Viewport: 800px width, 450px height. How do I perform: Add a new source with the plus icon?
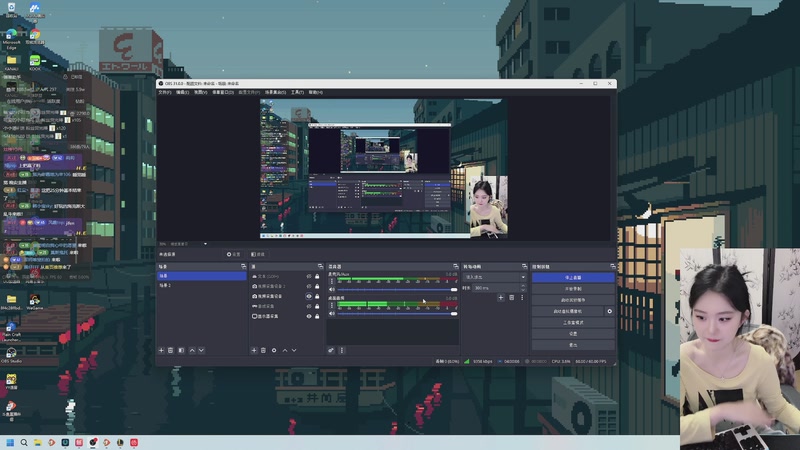coord(254,351)
